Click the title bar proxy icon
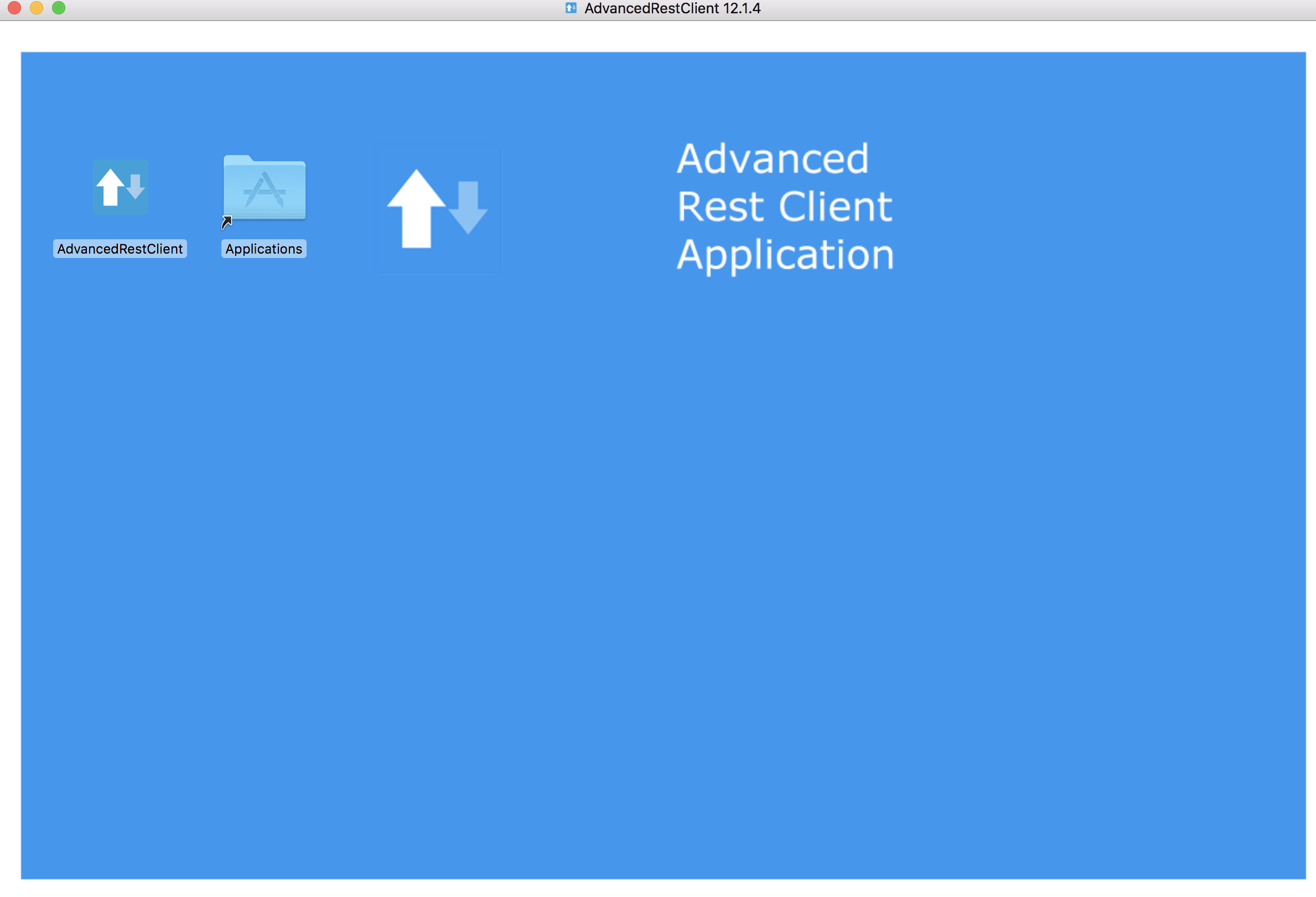1316x897 pixels. (571, 8)
